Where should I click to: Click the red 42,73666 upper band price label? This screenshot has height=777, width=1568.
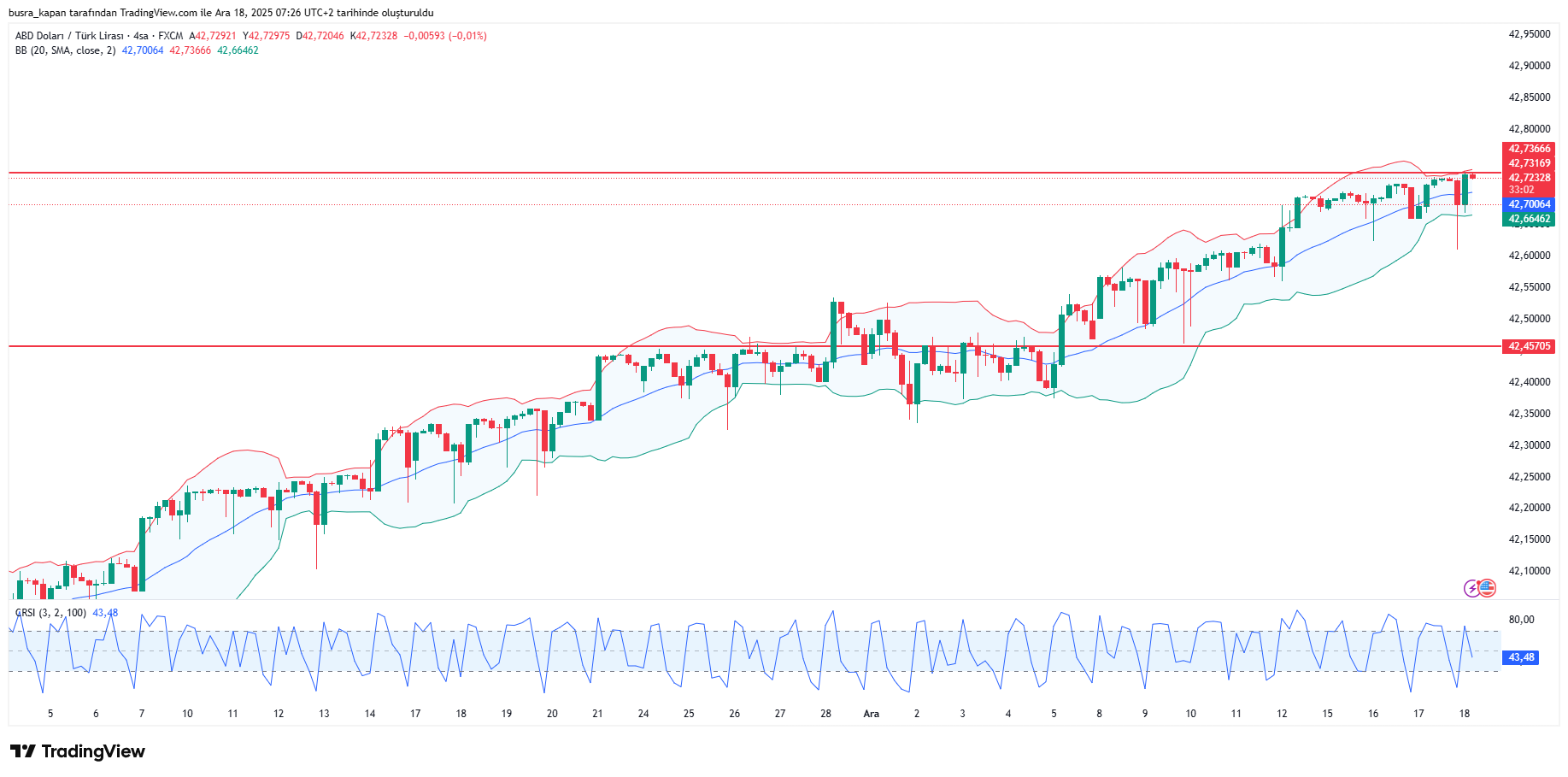pos(1529,149)
